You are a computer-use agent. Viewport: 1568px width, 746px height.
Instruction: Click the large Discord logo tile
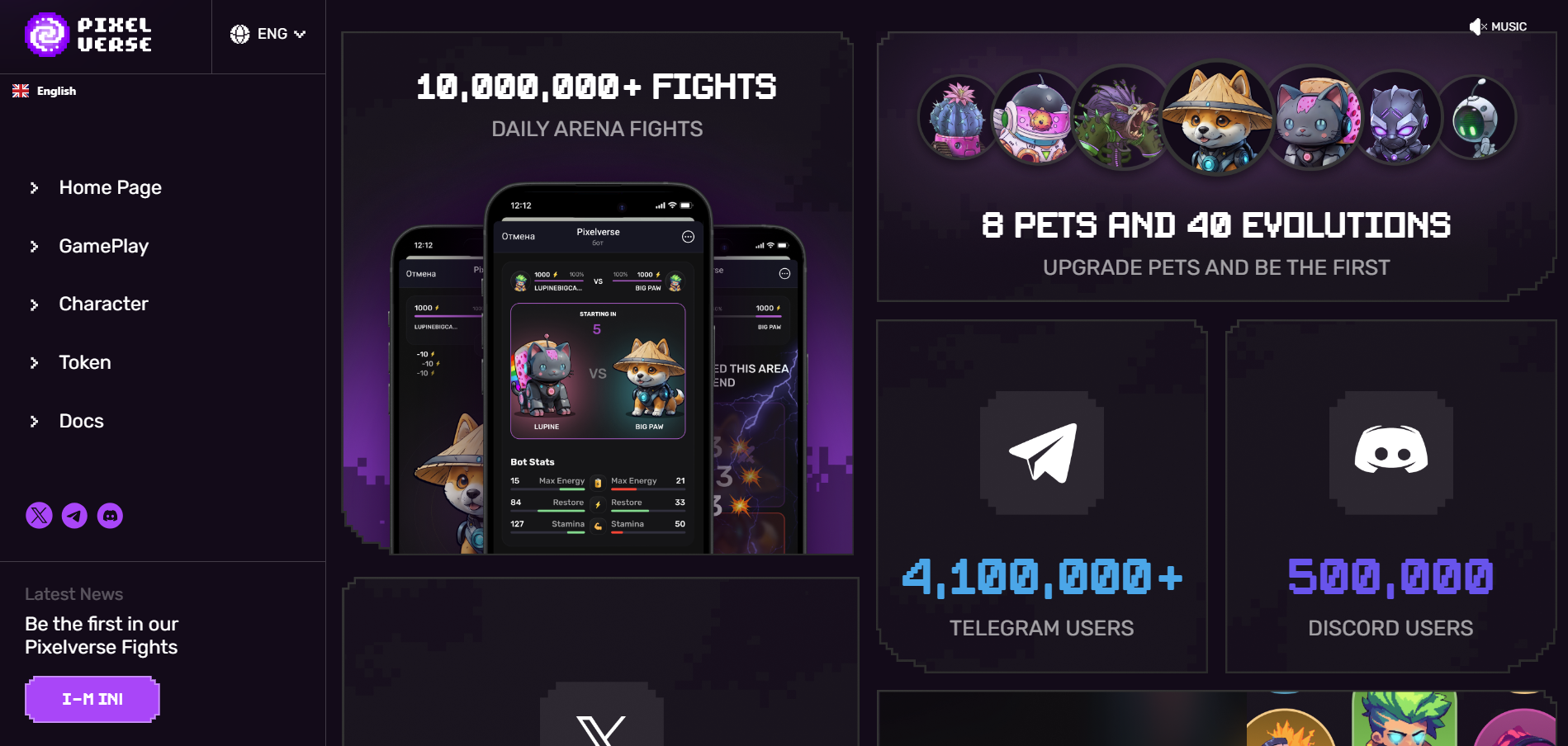coord(1391,453)
